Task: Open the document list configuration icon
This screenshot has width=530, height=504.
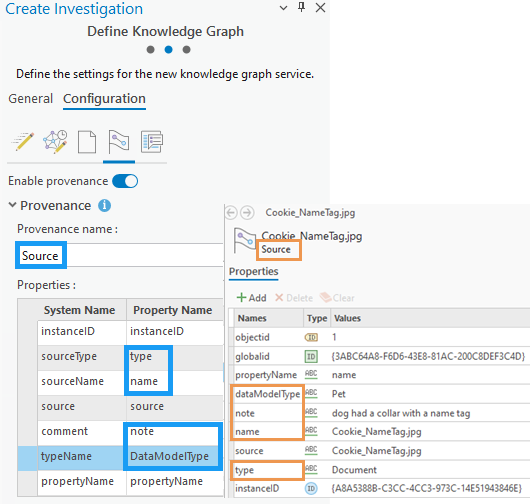Action: [152, 142]
